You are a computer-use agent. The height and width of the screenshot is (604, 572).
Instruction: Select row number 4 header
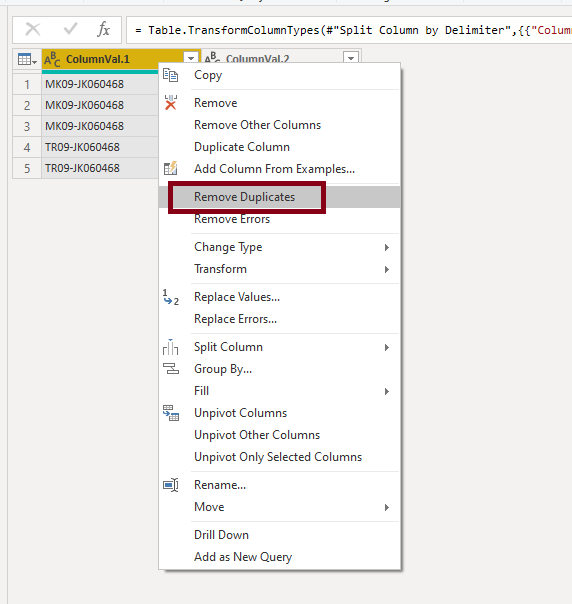pyautogui.click(x=27, y=147)
